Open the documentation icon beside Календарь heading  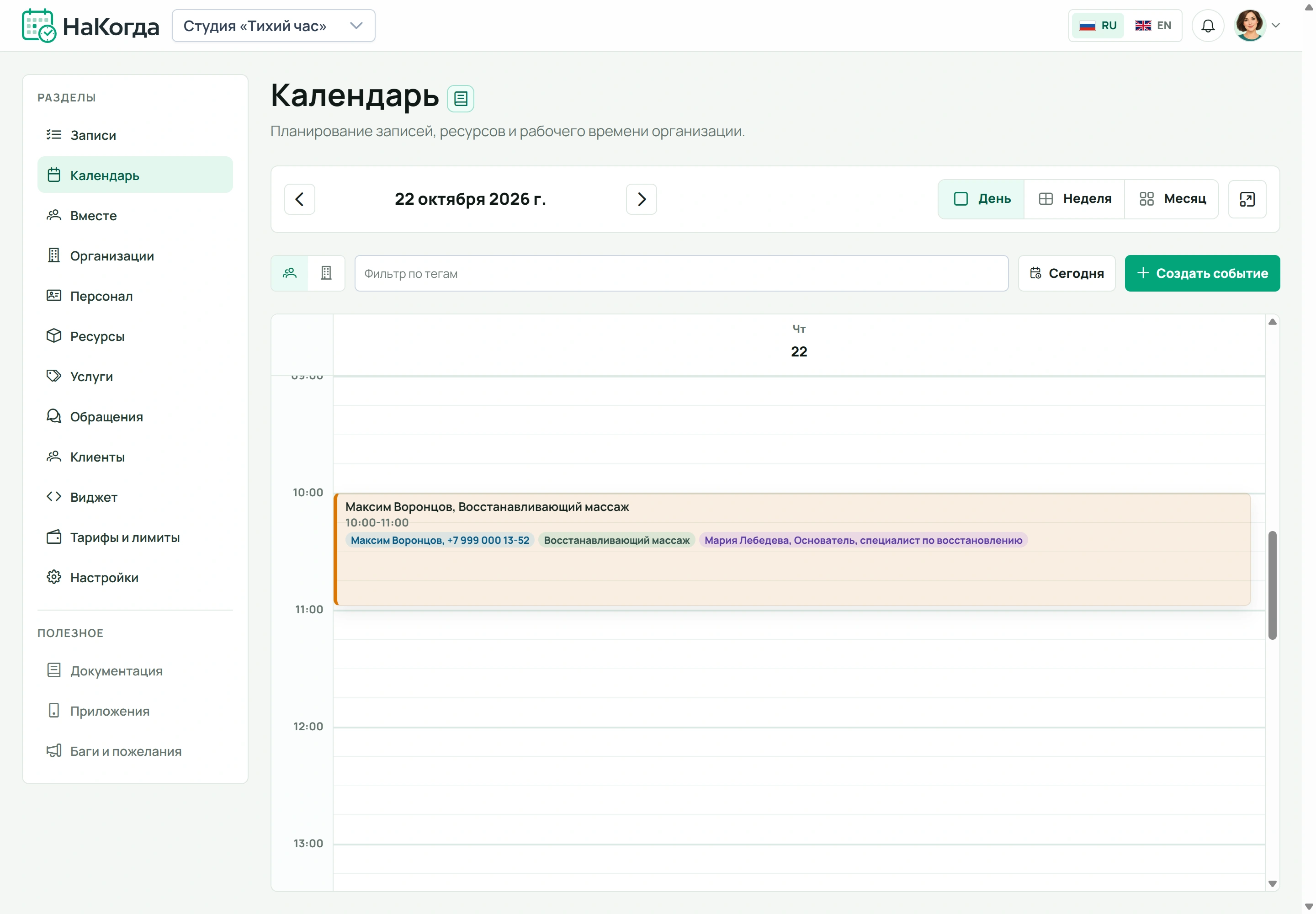point(461,99)
